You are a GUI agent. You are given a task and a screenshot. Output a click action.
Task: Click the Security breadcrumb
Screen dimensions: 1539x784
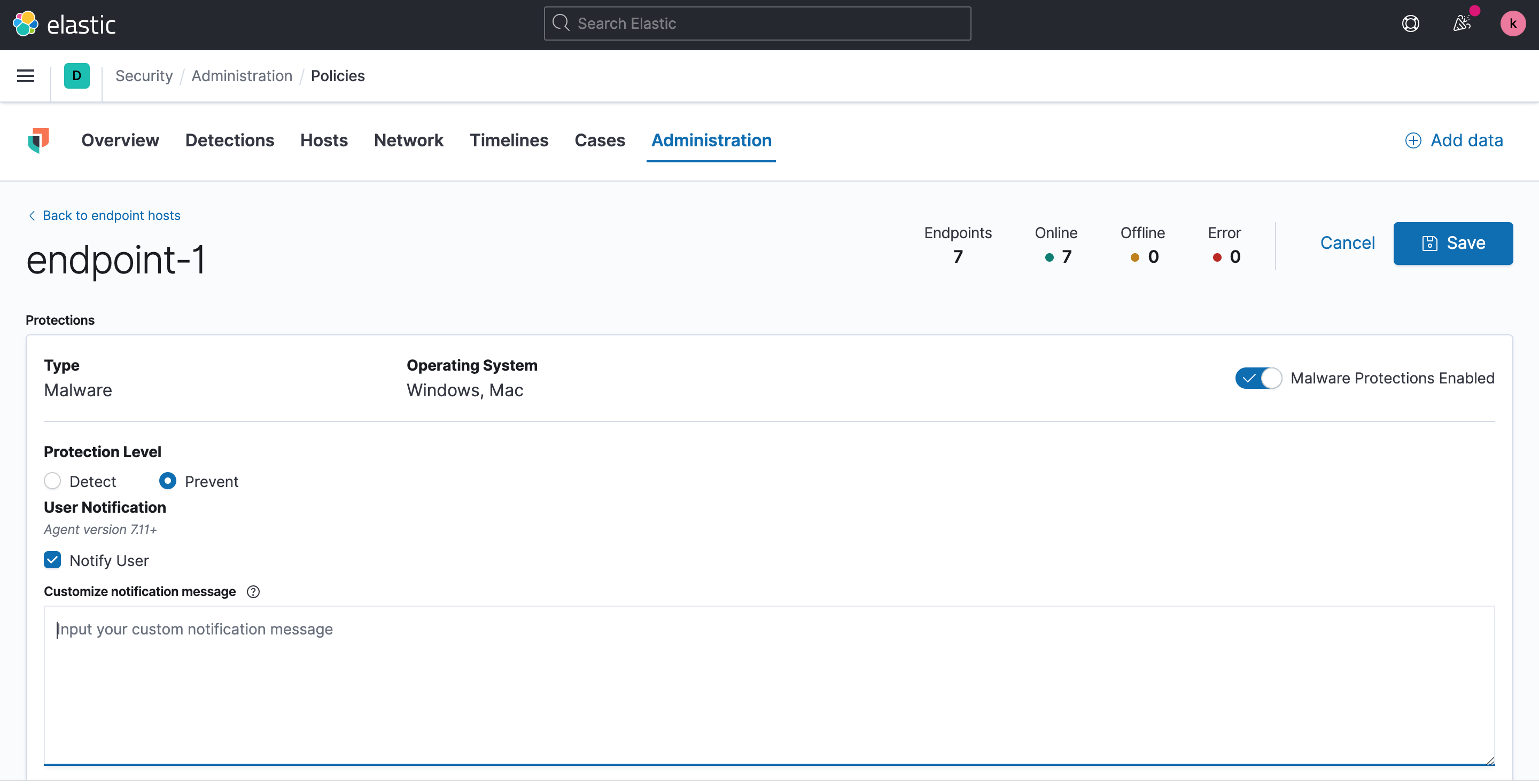click(x=144, y=76)
